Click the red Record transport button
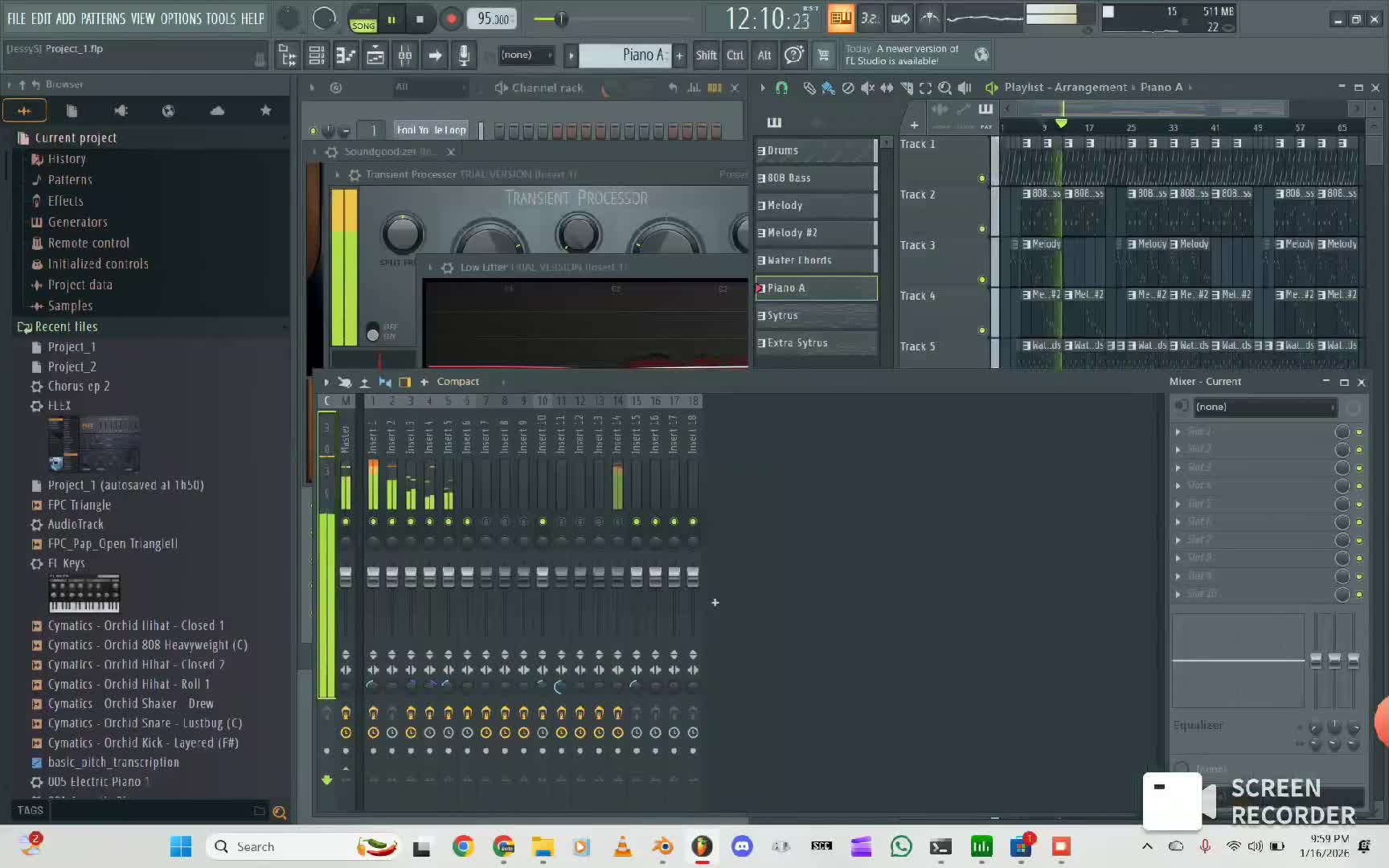The image size is (1389, 868). [451, 18]
